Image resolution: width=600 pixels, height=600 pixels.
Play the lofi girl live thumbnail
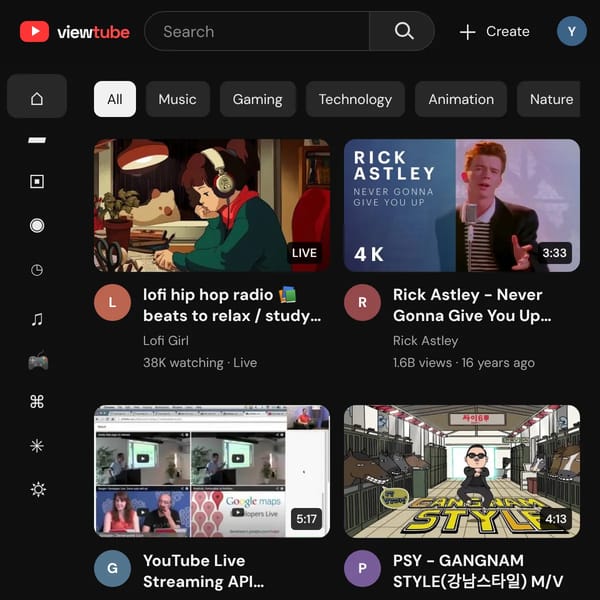coord(212,205)
